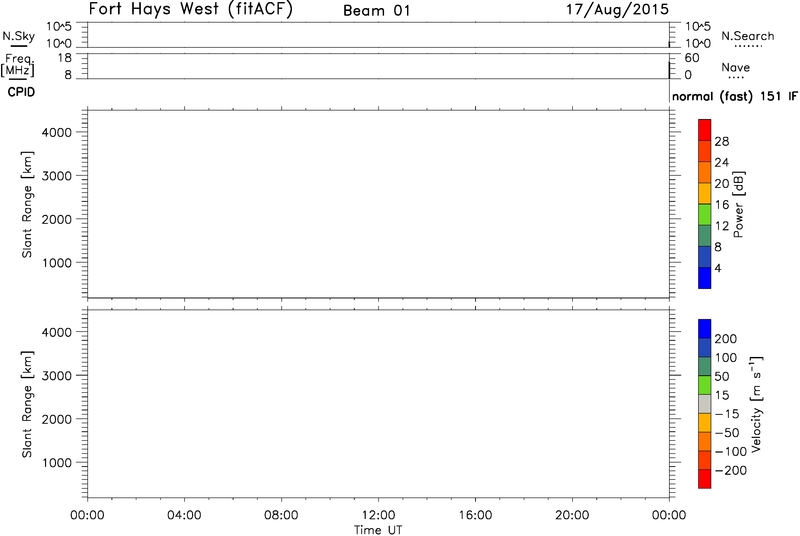Click the '4000' label on power panel axis
Screen dimensions: 800x536
57,132
